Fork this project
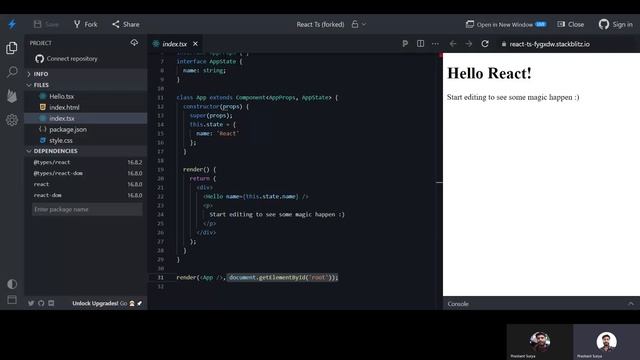640x360 pixels. click(86, 24)
